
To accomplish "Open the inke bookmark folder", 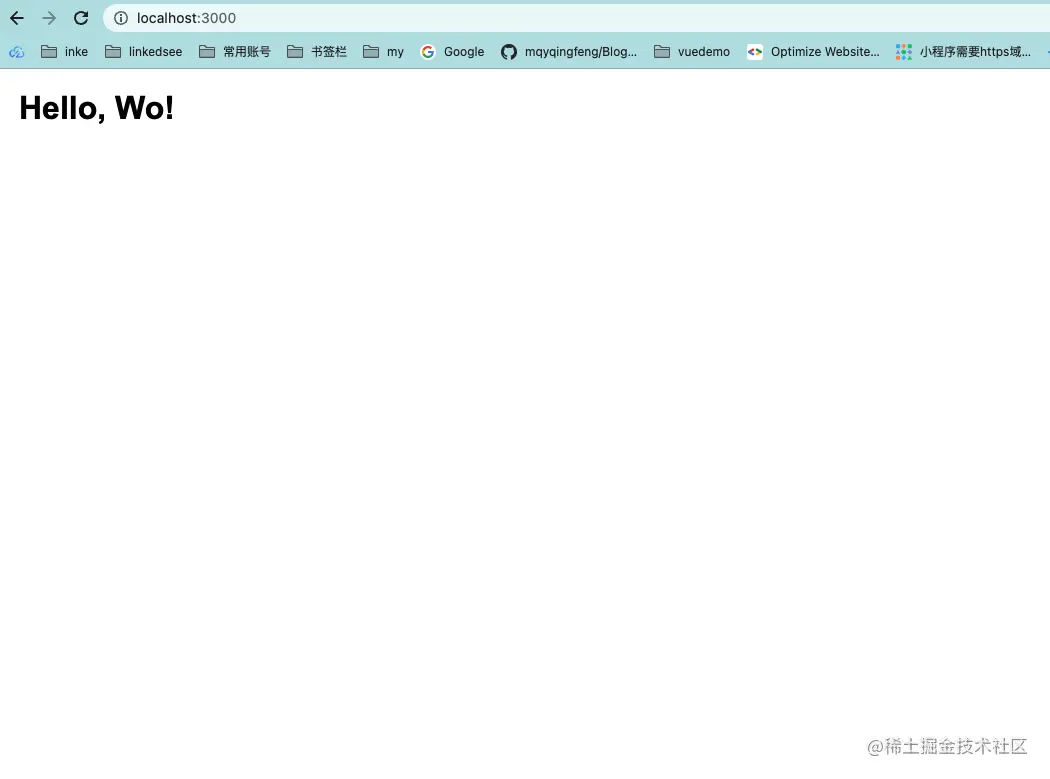I will click(x=64, y=52).
